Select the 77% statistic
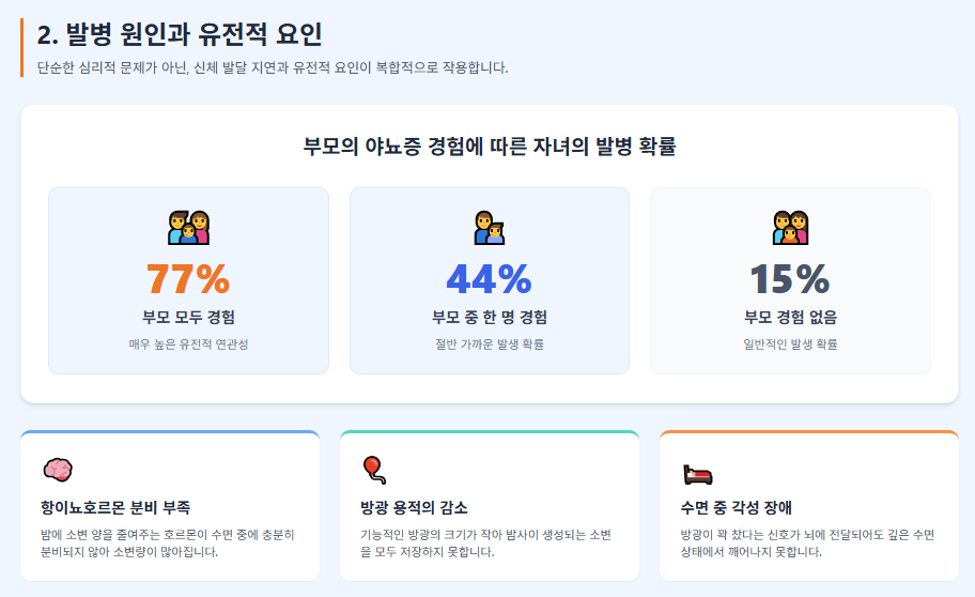Screen dimensions: 975x597 click(188, 279)
